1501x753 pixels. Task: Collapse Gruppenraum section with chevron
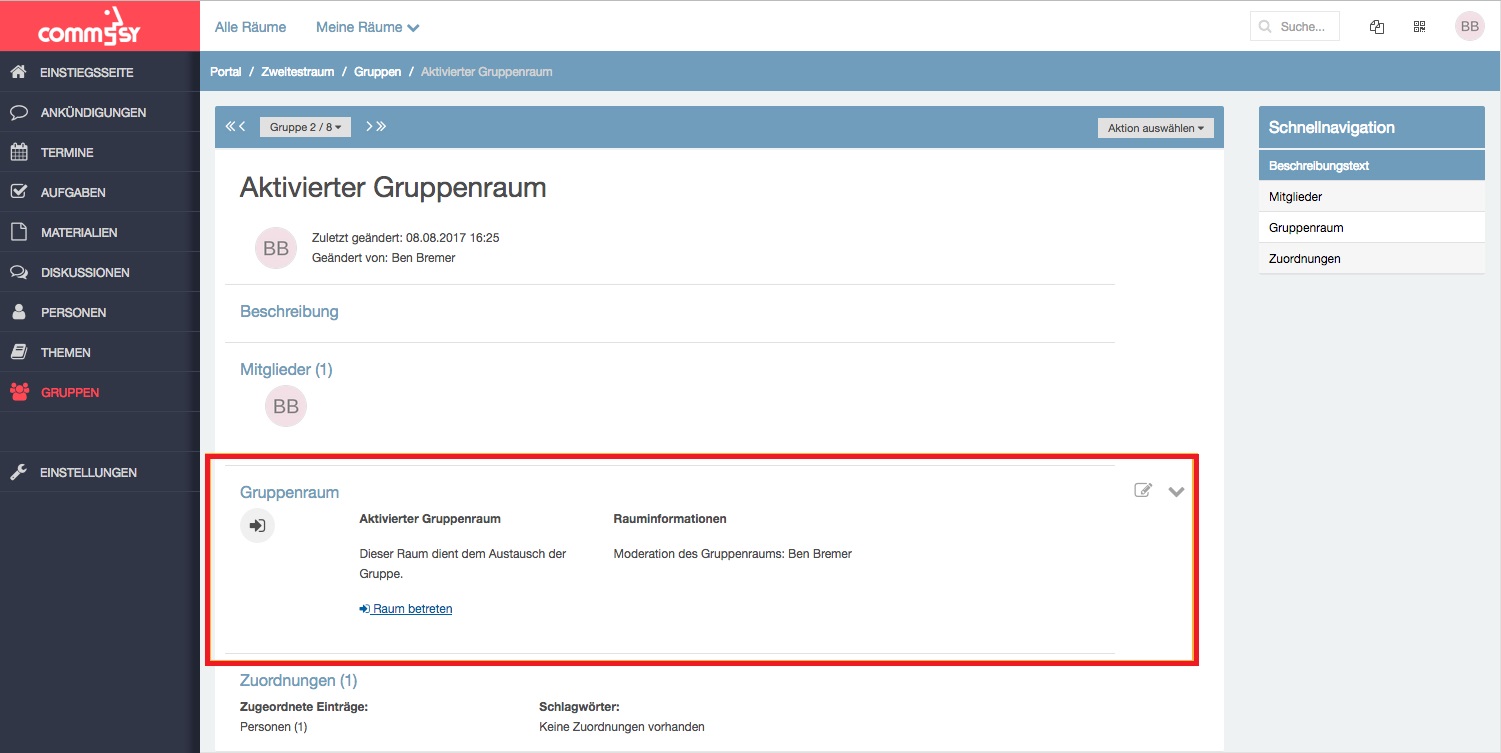click(x=1176, y=491)
